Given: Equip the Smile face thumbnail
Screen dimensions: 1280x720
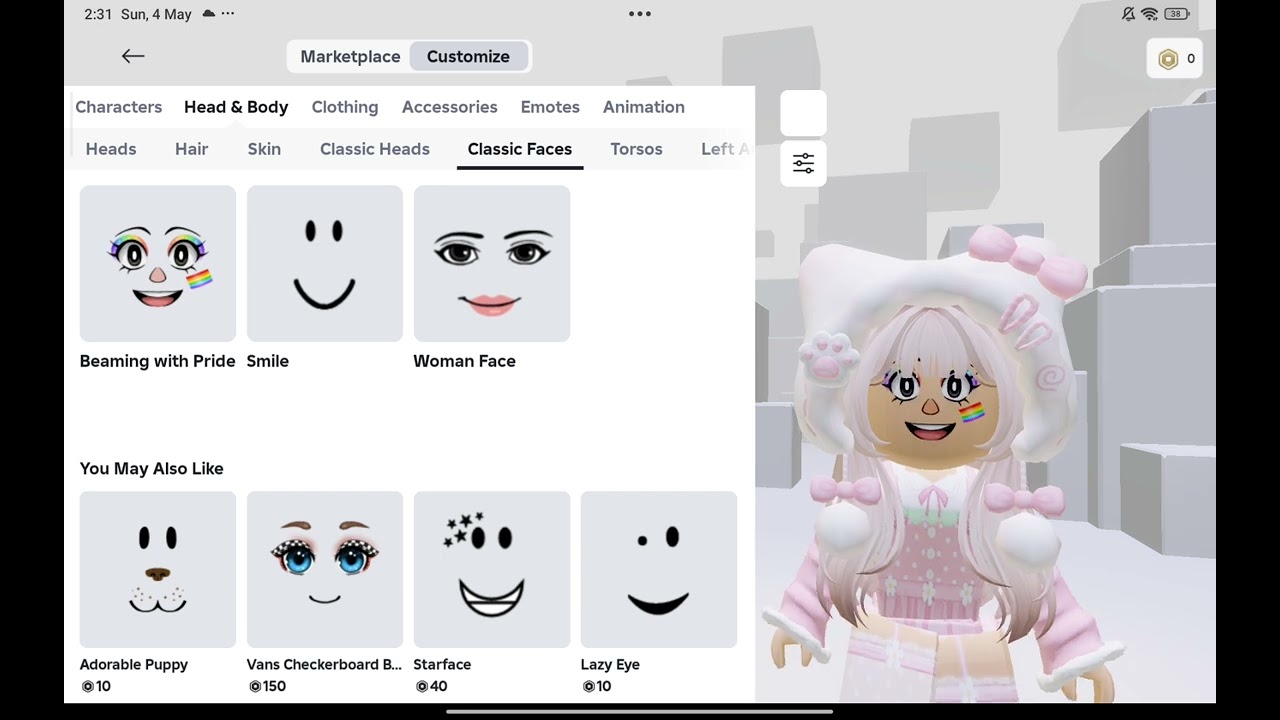Looking at the screenshot, I should click(325, 264).
